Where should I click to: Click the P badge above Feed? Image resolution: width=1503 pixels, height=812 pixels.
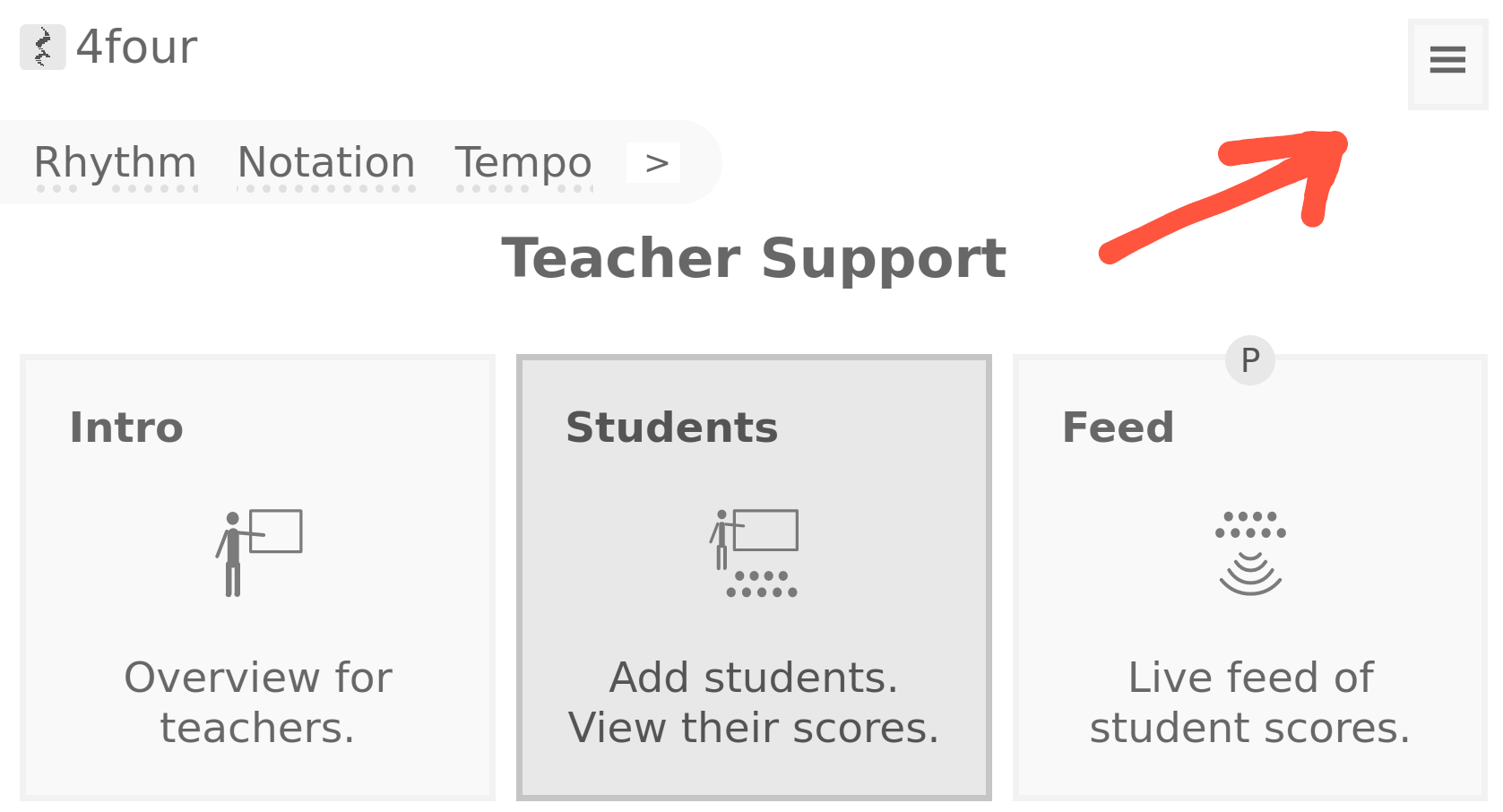pyautogui.click(x=1249, y=360)
